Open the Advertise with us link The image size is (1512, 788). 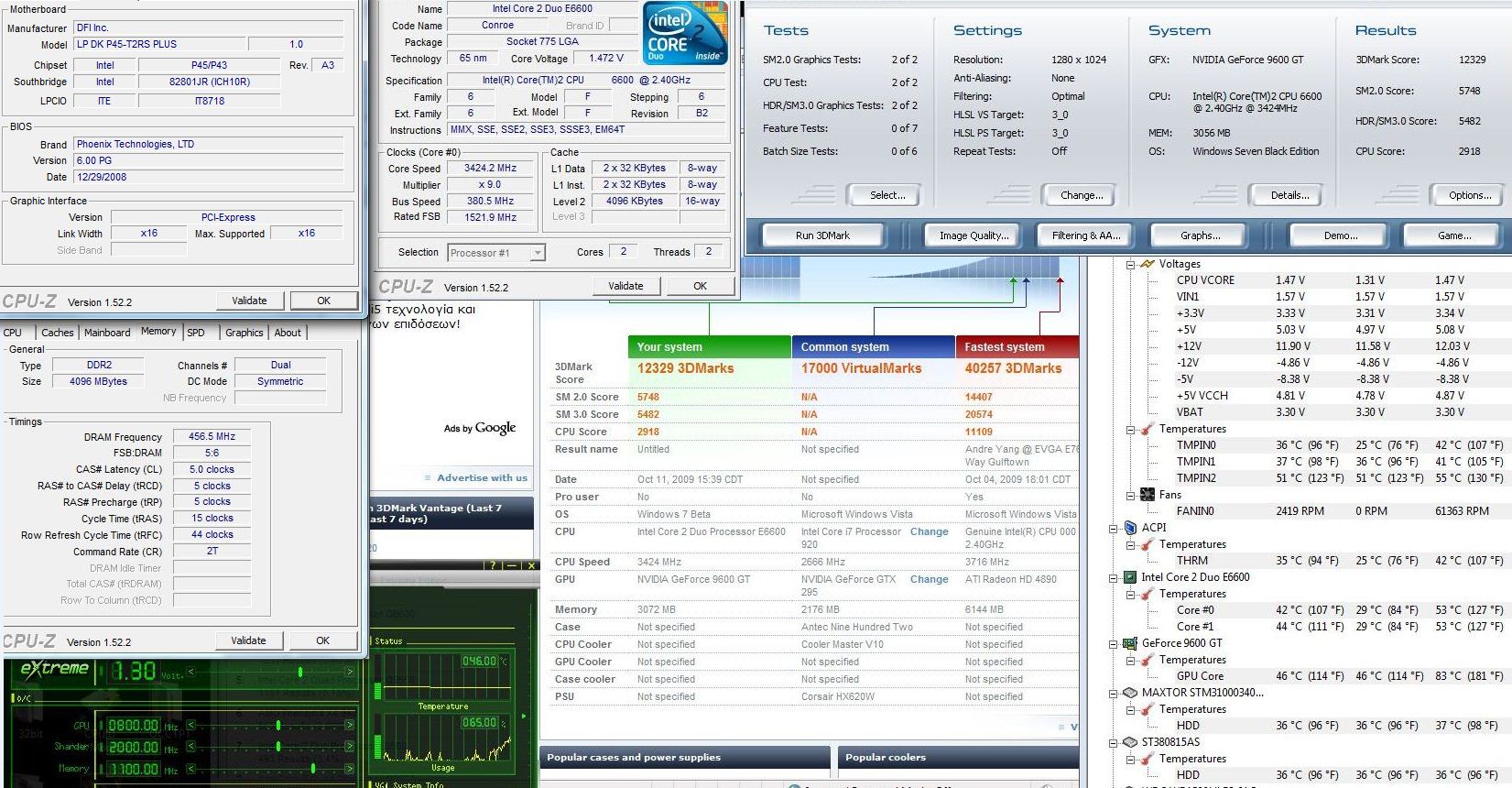482,477
